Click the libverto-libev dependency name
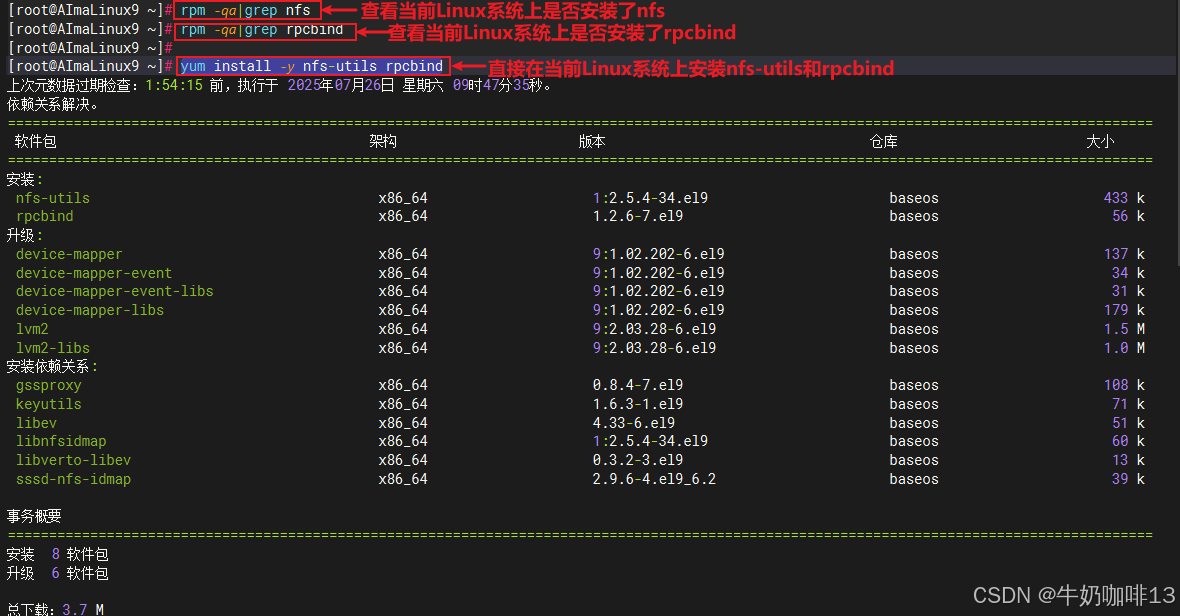 point(73,460)
